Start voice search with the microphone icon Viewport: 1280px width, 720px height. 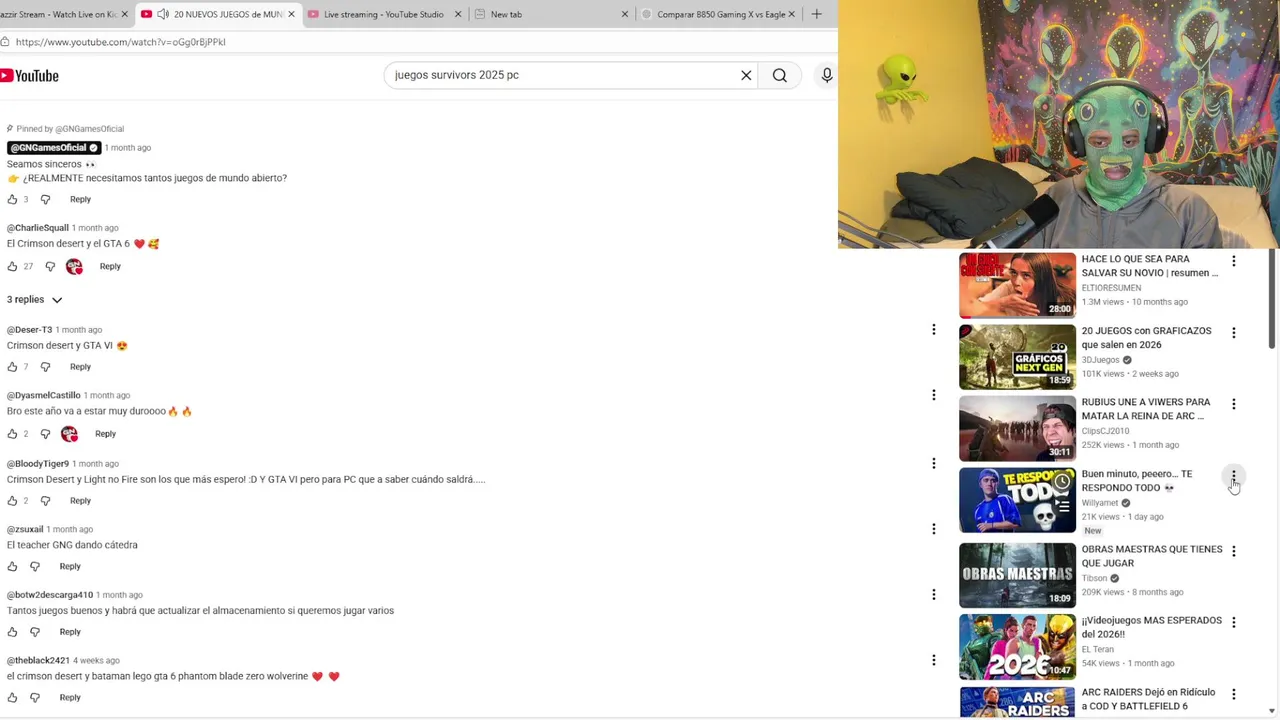point(827,75)
